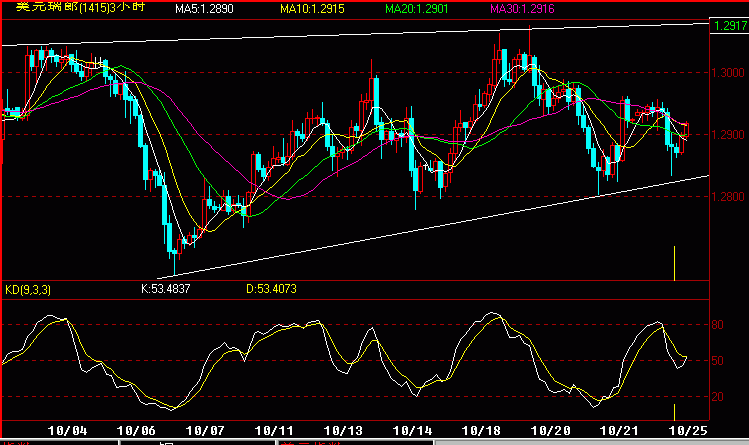
Task: Click the 80 level on KD axis
Action: click(x=717, y=325)
